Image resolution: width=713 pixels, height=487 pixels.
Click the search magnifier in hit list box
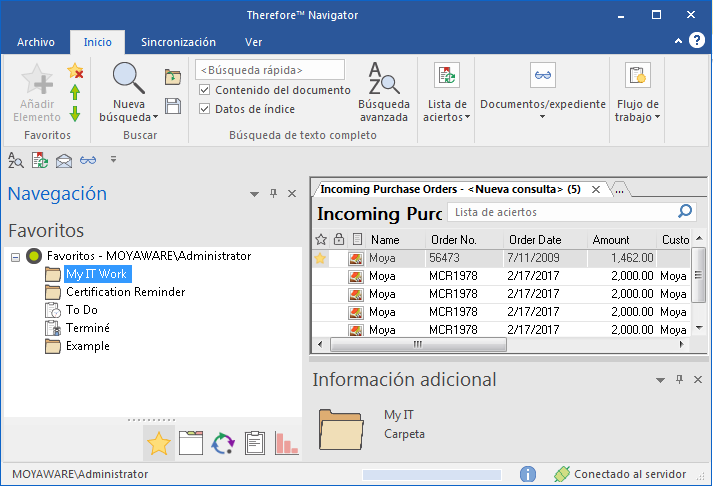click(x=685, y=211)
